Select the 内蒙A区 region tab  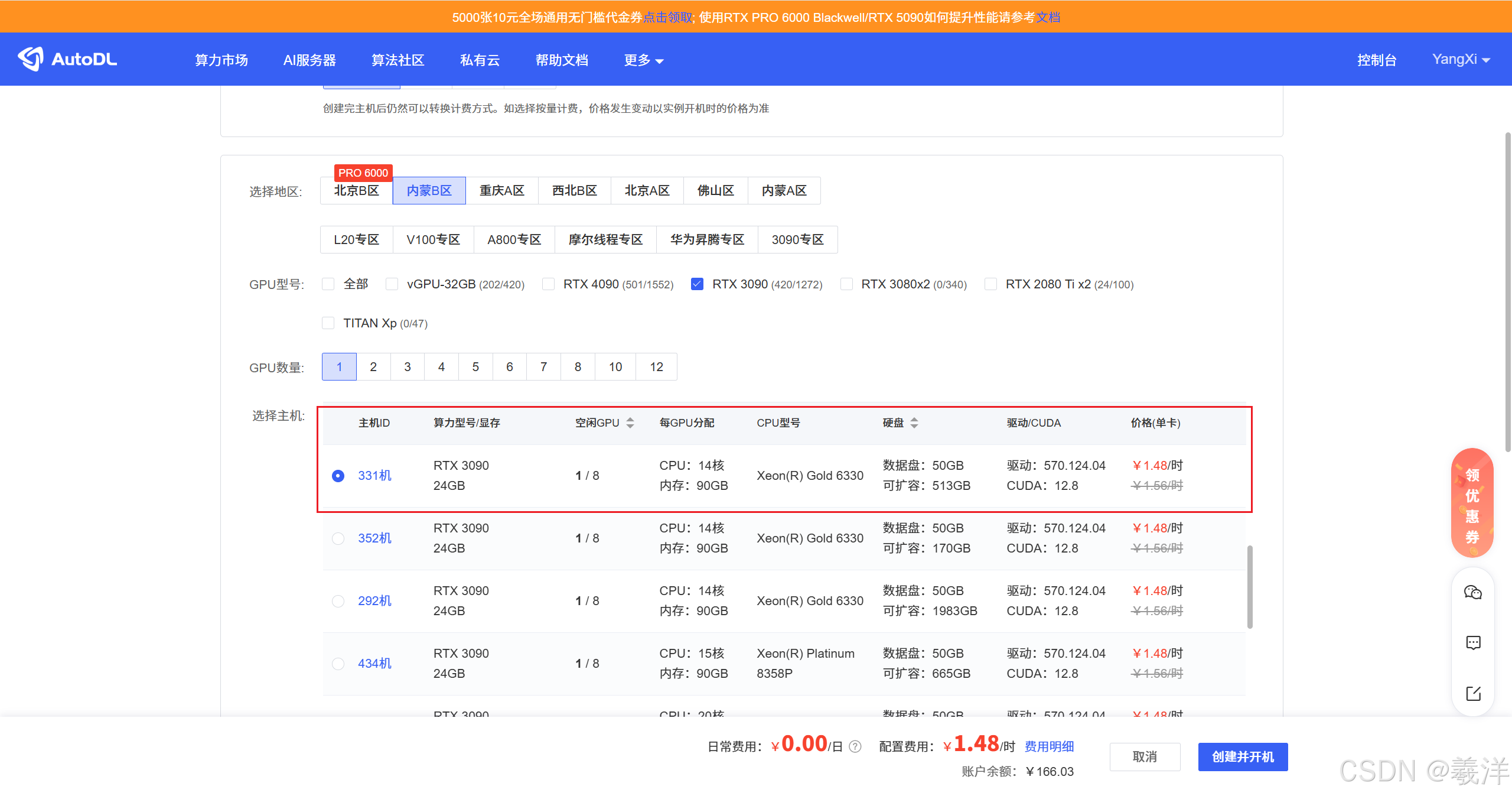tap(784, 191)
